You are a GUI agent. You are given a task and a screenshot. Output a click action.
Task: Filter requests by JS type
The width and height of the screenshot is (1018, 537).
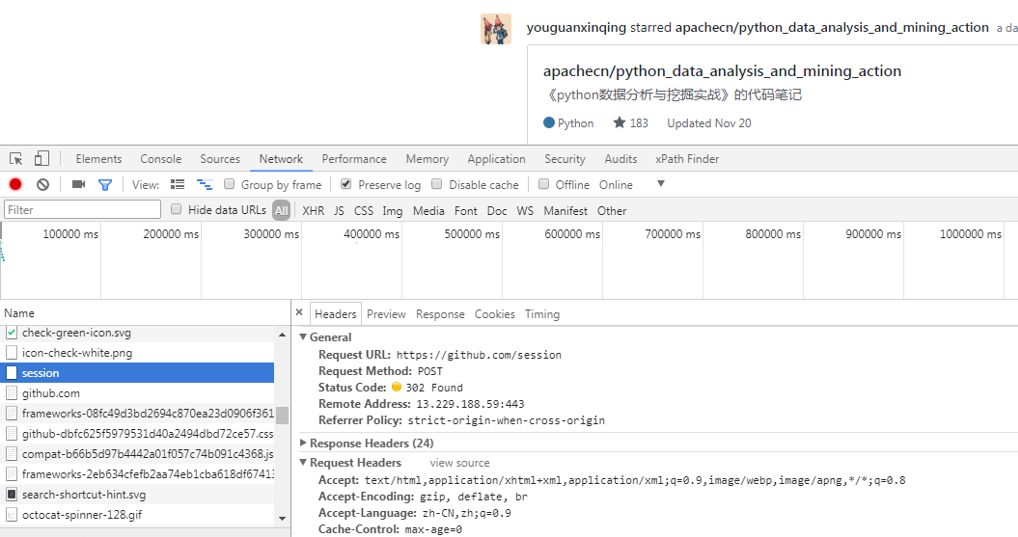pos(339,211)
